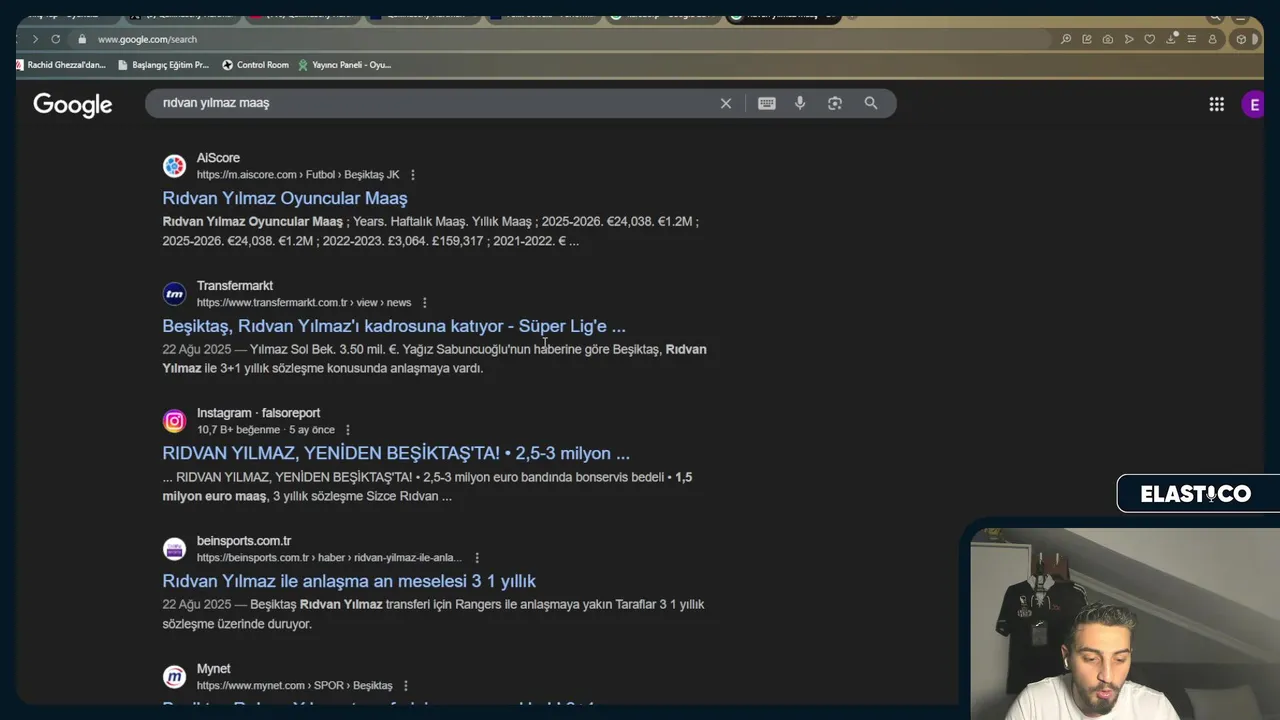Click the Transfermarkt result favicon
The width and height of the screenshot is (1280, 720).
click(x=175, y=294)
